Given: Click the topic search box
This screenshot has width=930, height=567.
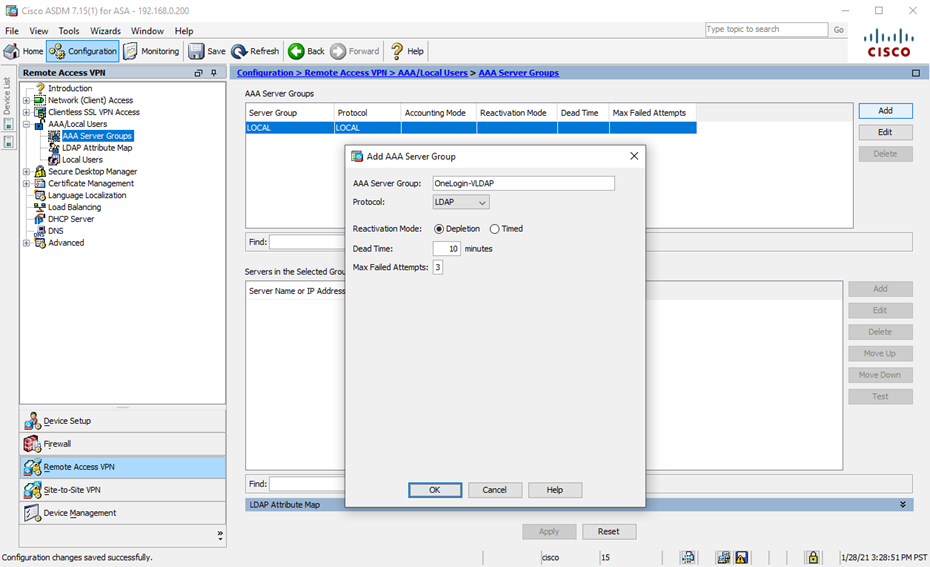Looking at the screenshot, I should tap(766, 29).
